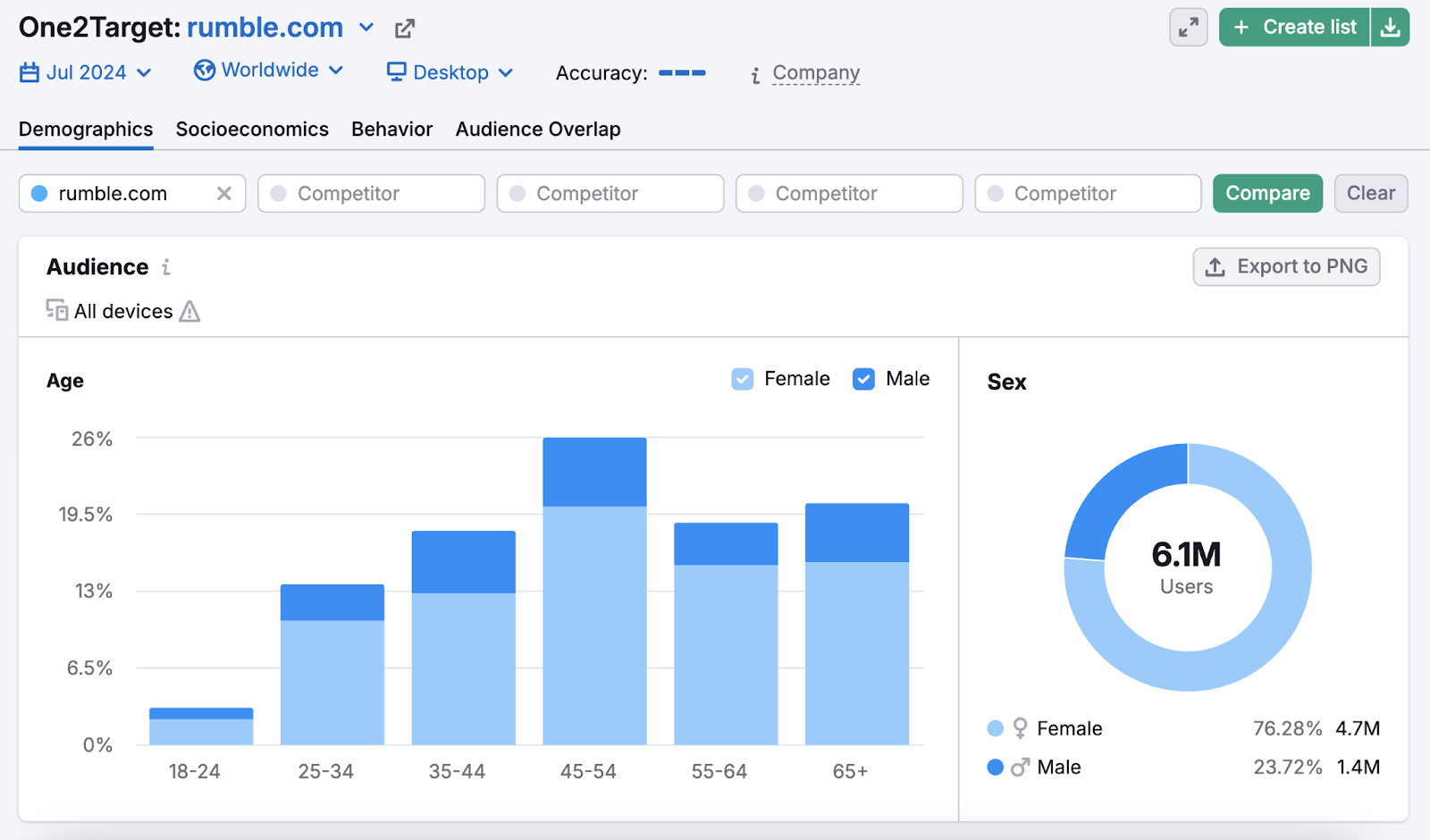
Task: Click the globe icon beside Worldwide
Action: [x=205, y=70]
